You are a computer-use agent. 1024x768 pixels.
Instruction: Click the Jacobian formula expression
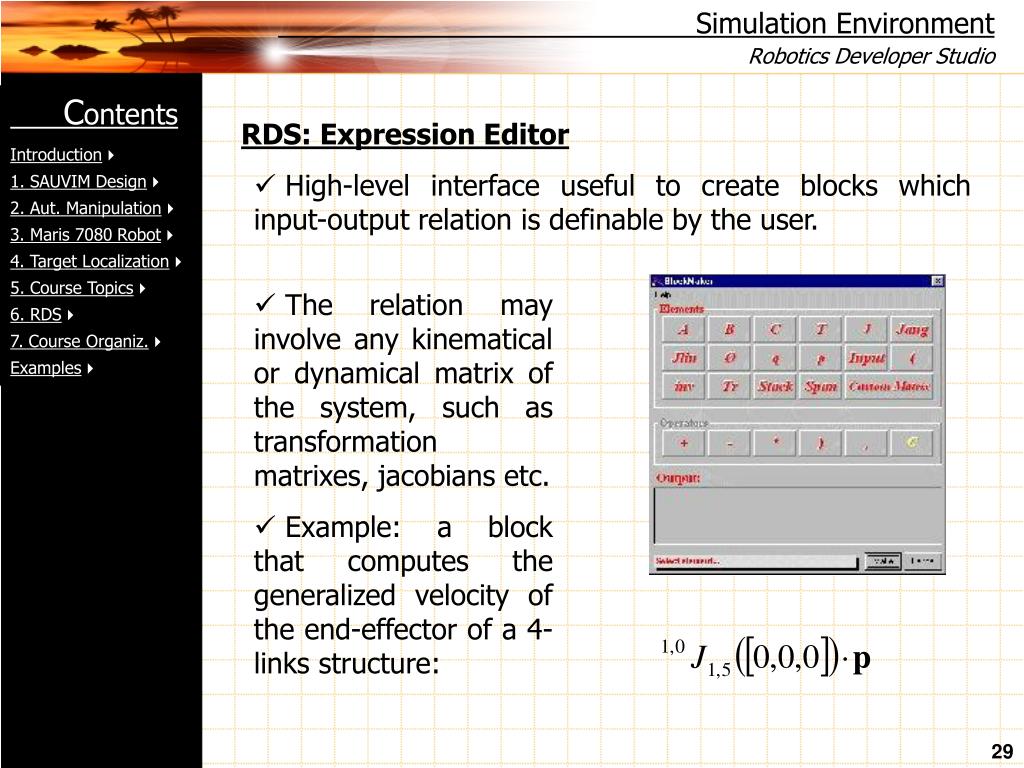coord(765,656)
